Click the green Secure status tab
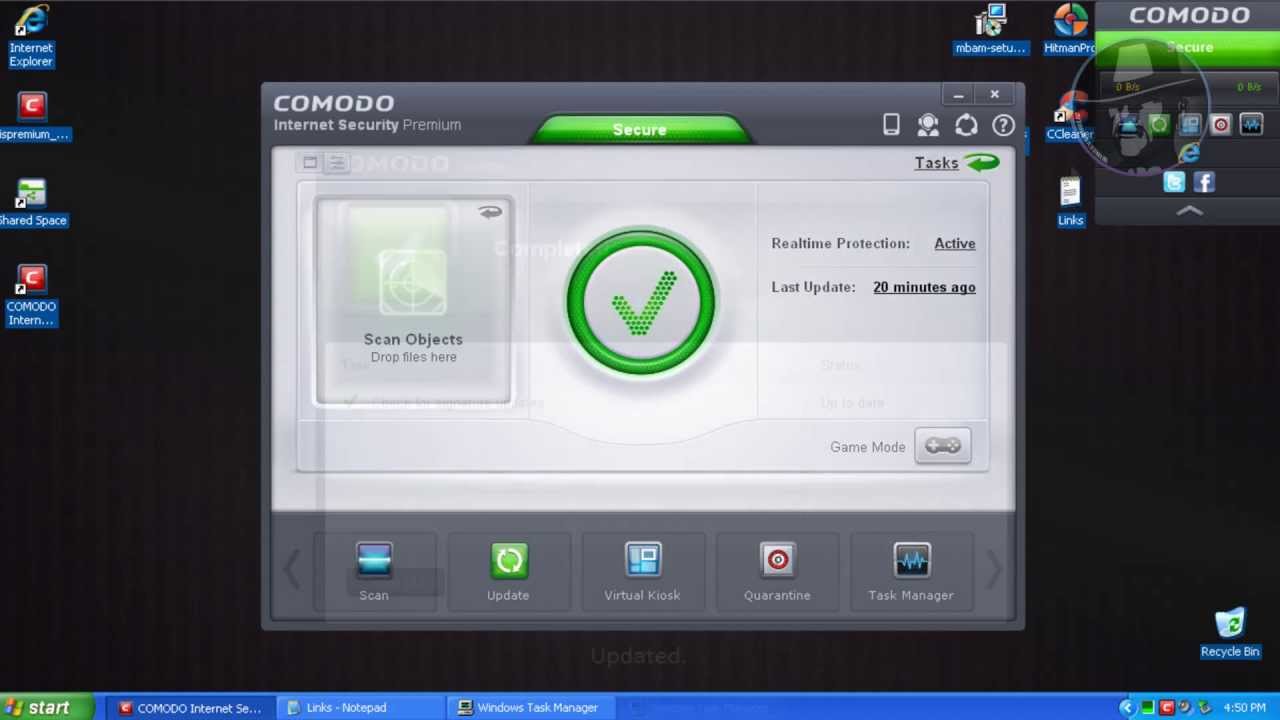Screen dimensions: 1280x720 point(640,129)
